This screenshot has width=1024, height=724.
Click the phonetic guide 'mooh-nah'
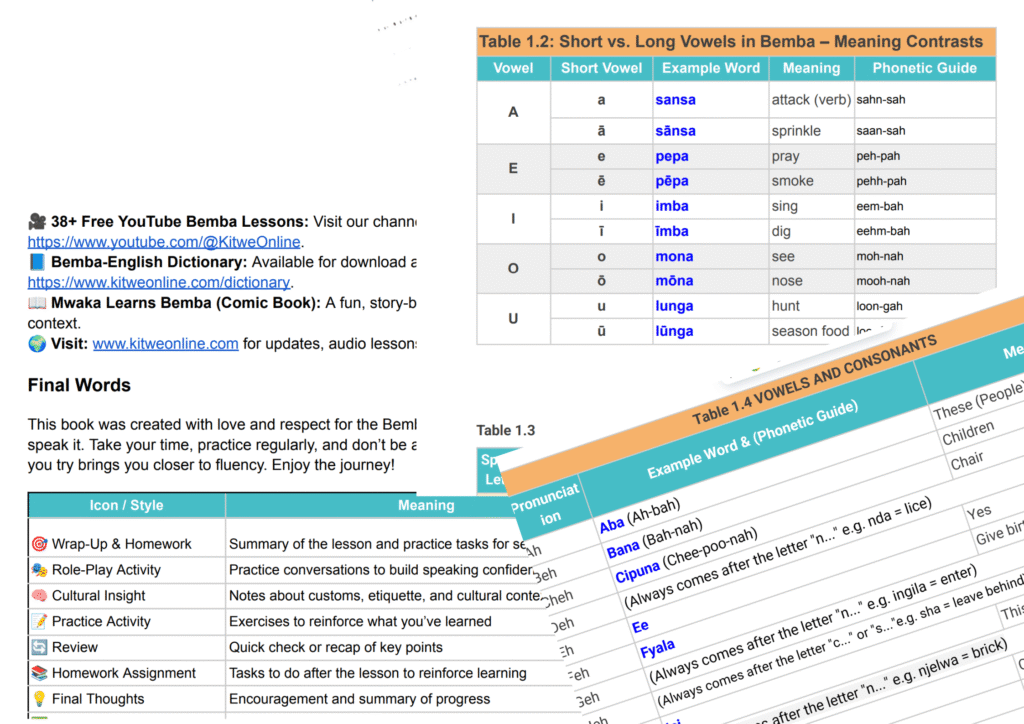pyautogui.click(x=883, y=281)
